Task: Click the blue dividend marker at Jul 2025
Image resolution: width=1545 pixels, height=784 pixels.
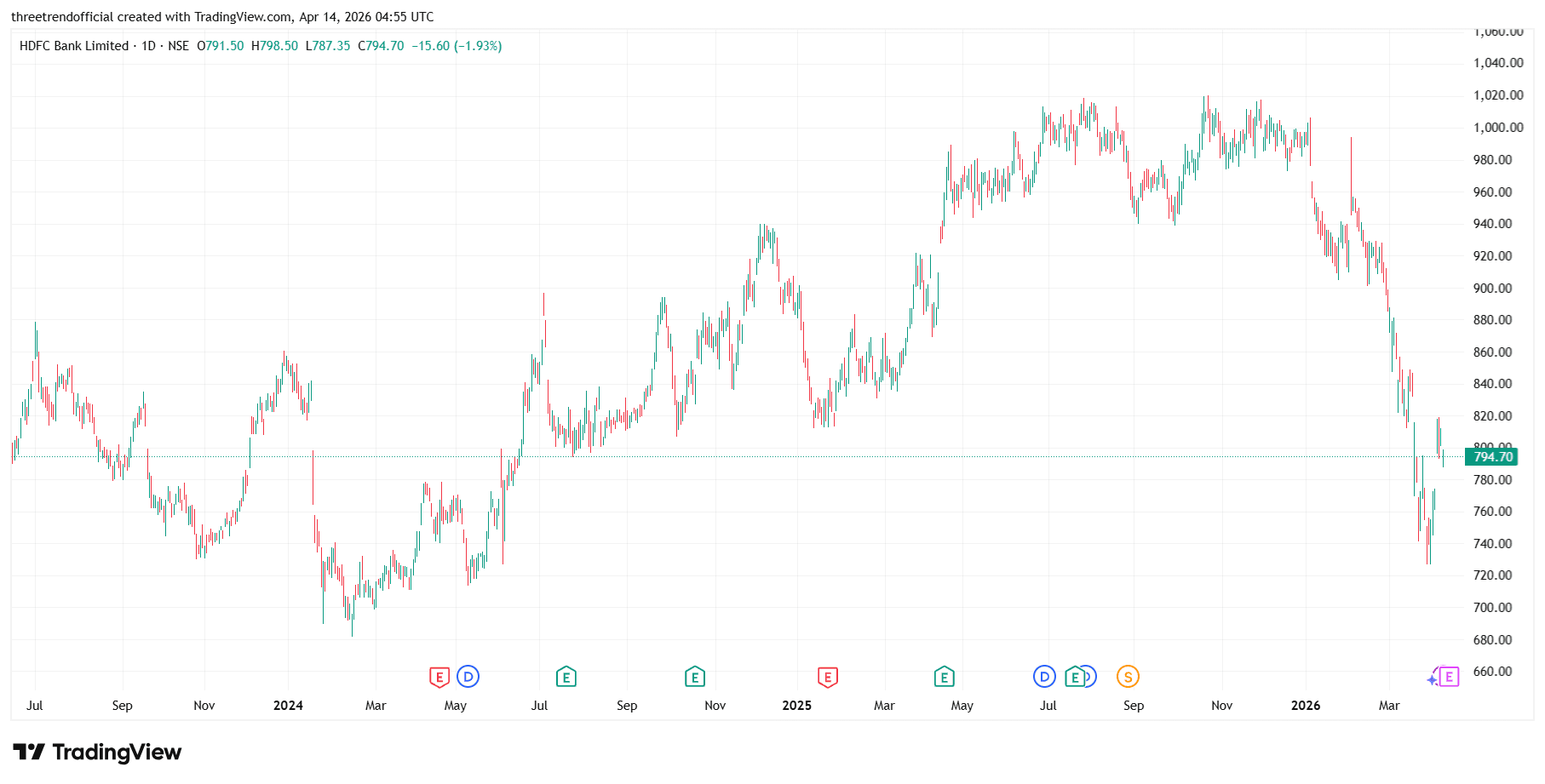Action: pos(1044,677)
